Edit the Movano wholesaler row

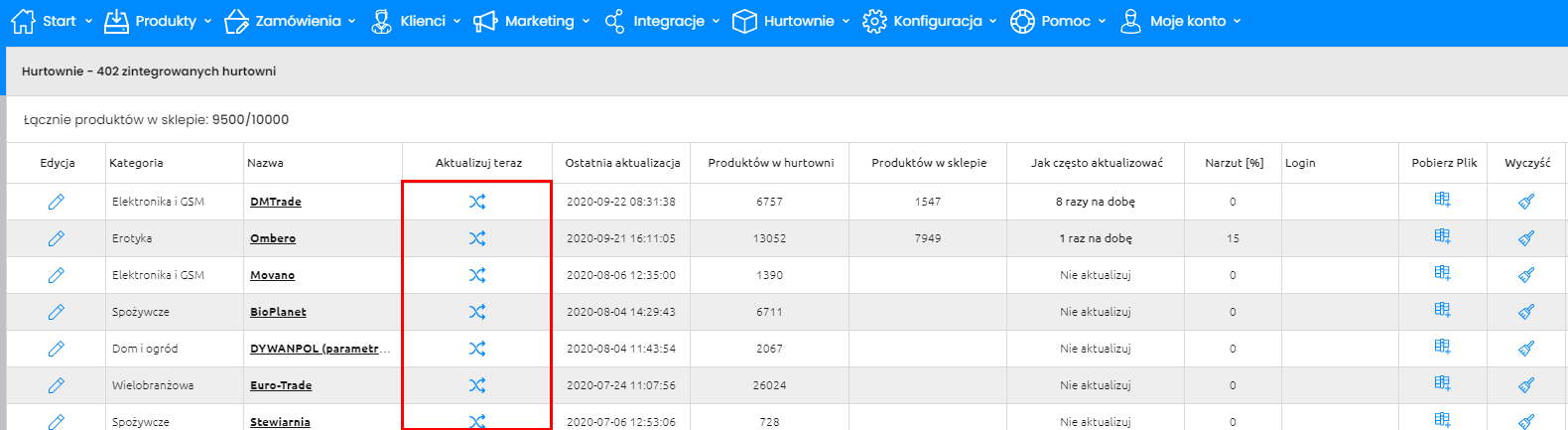coord(57,275)
